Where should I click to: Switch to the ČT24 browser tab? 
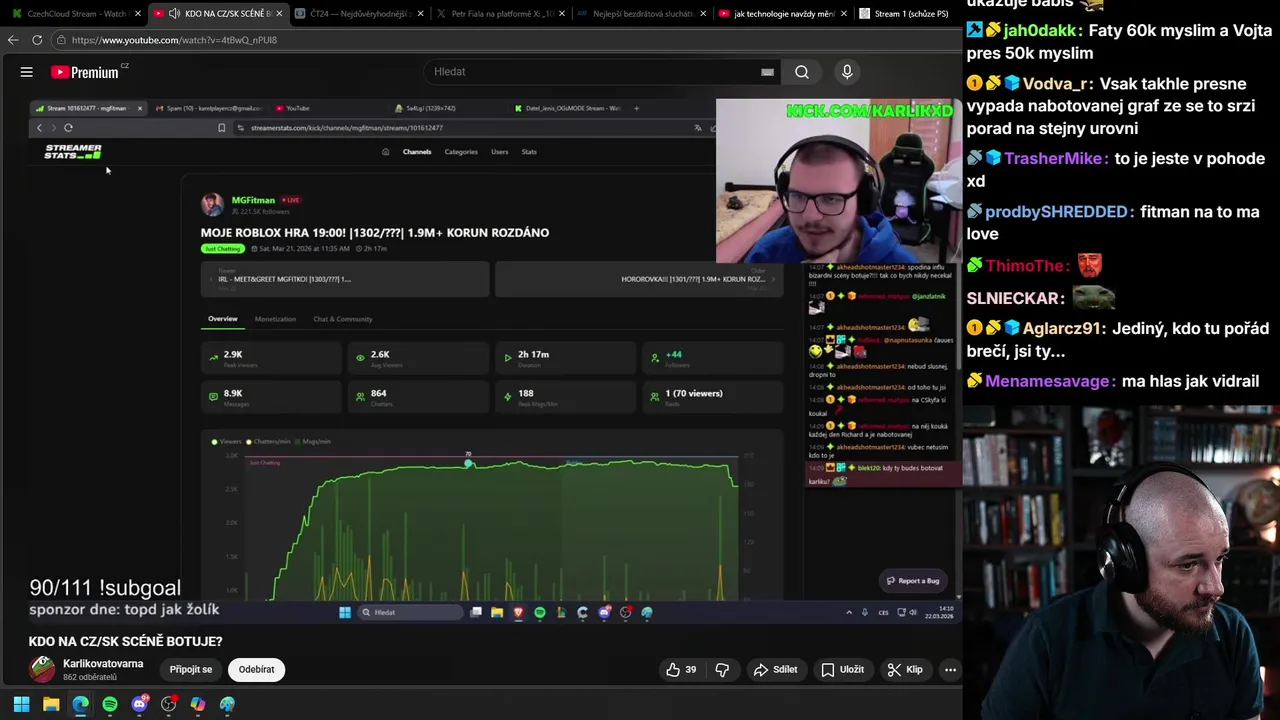pos(358,14)
